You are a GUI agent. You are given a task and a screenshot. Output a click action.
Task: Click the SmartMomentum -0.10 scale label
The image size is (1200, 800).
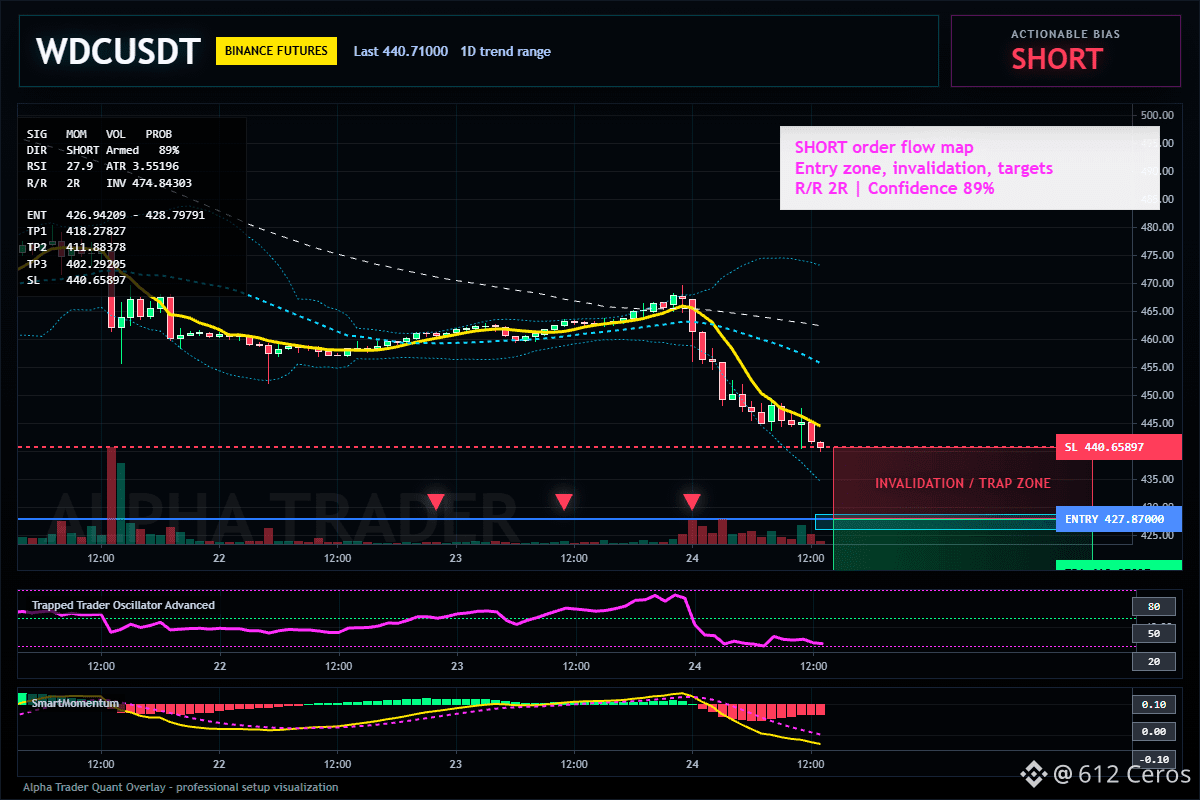[x=1153, y=759]
